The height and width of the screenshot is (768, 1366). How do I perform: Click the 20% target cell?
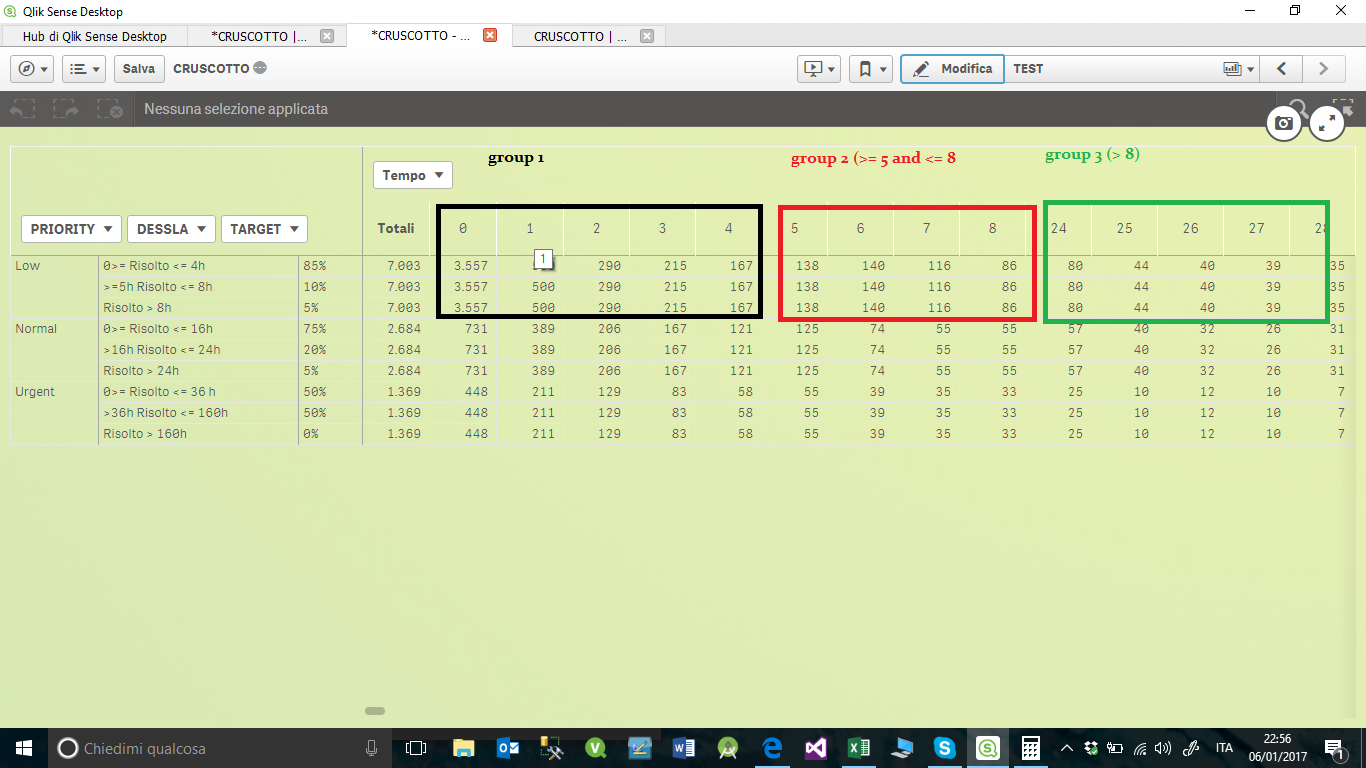315,349
